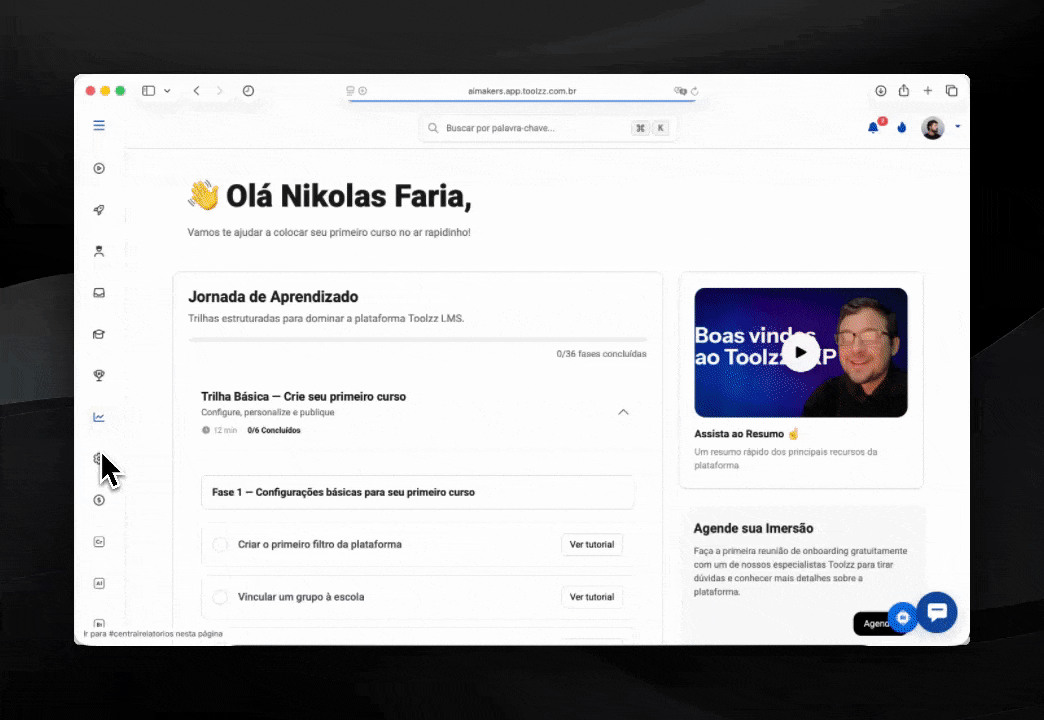Select the user avatar icon in the sidebar
The image size is (1044, 720).
pos(99,251)
